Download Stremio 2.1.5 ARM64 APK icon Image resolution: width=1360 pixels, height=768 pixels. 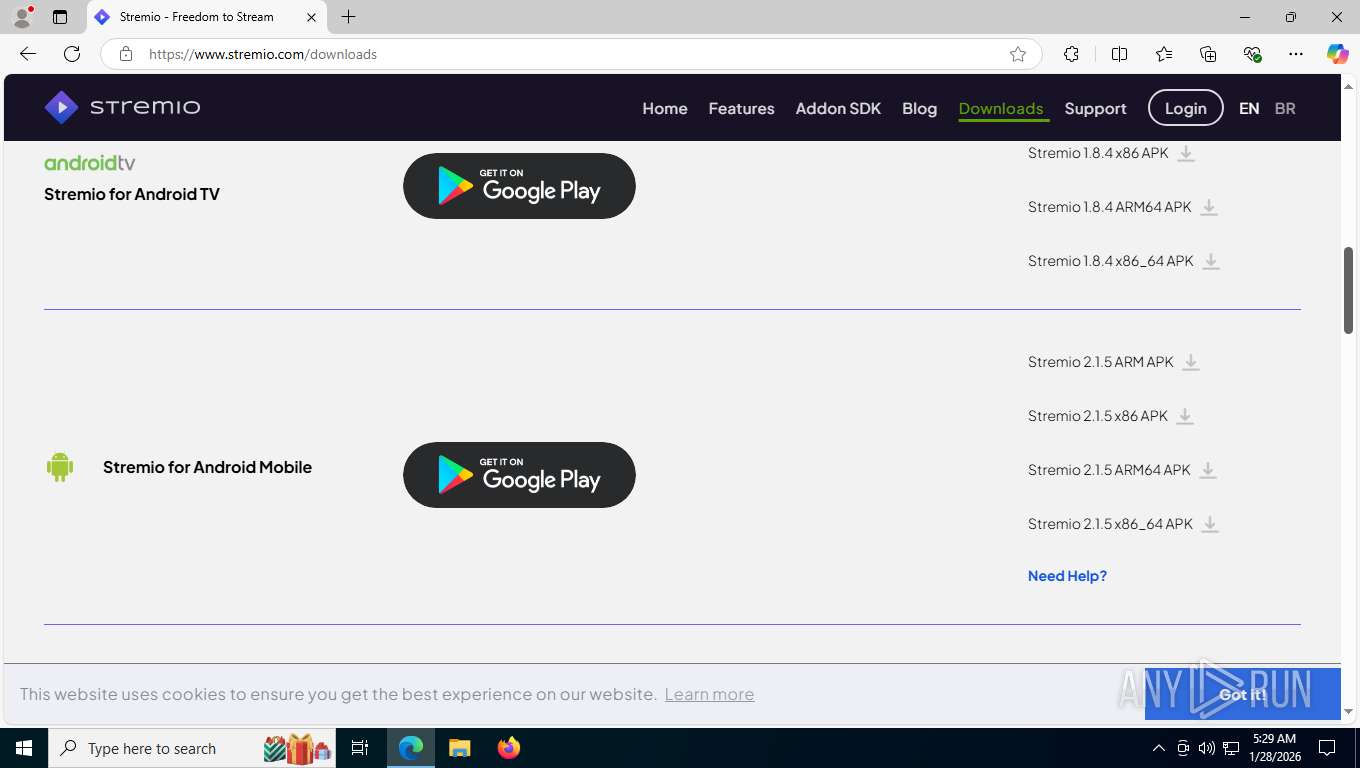[1208, 470]
